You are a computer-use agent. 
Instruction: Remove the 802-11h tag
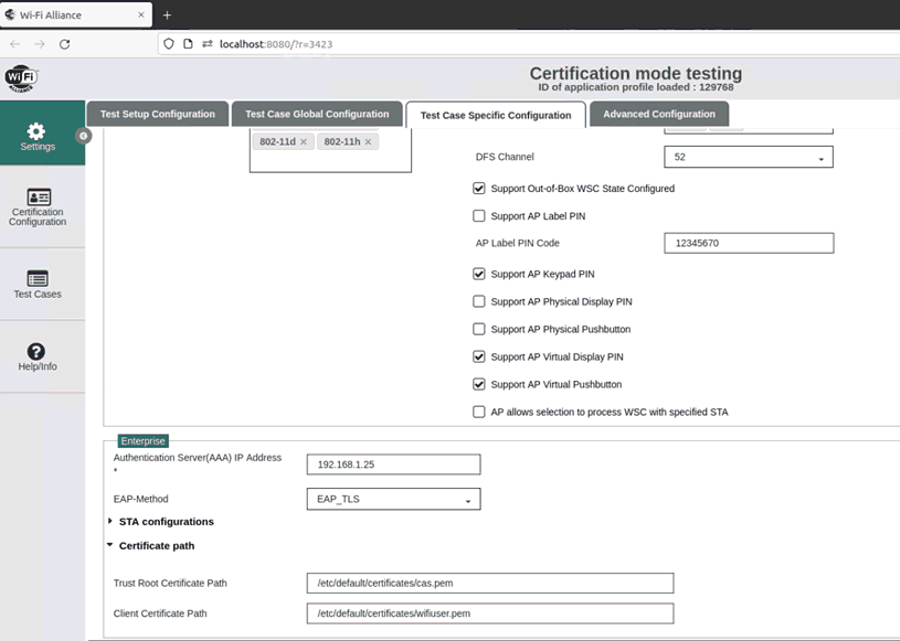[368, 142]
